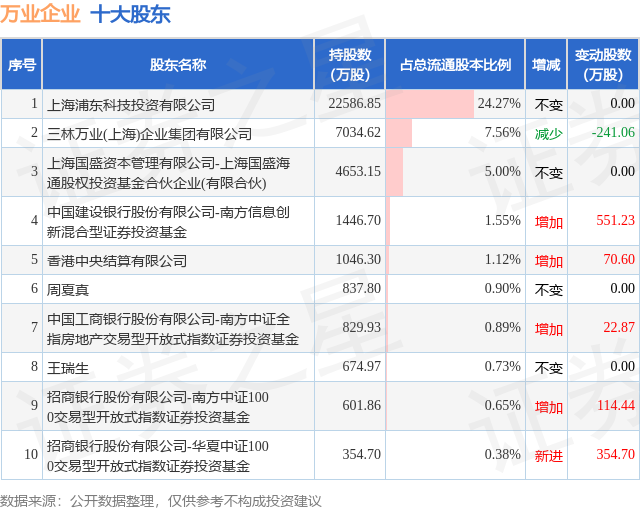Click the 不变 status in 王瑞生 row
Viewport: 640px width, 510px height.
[549, 368]
